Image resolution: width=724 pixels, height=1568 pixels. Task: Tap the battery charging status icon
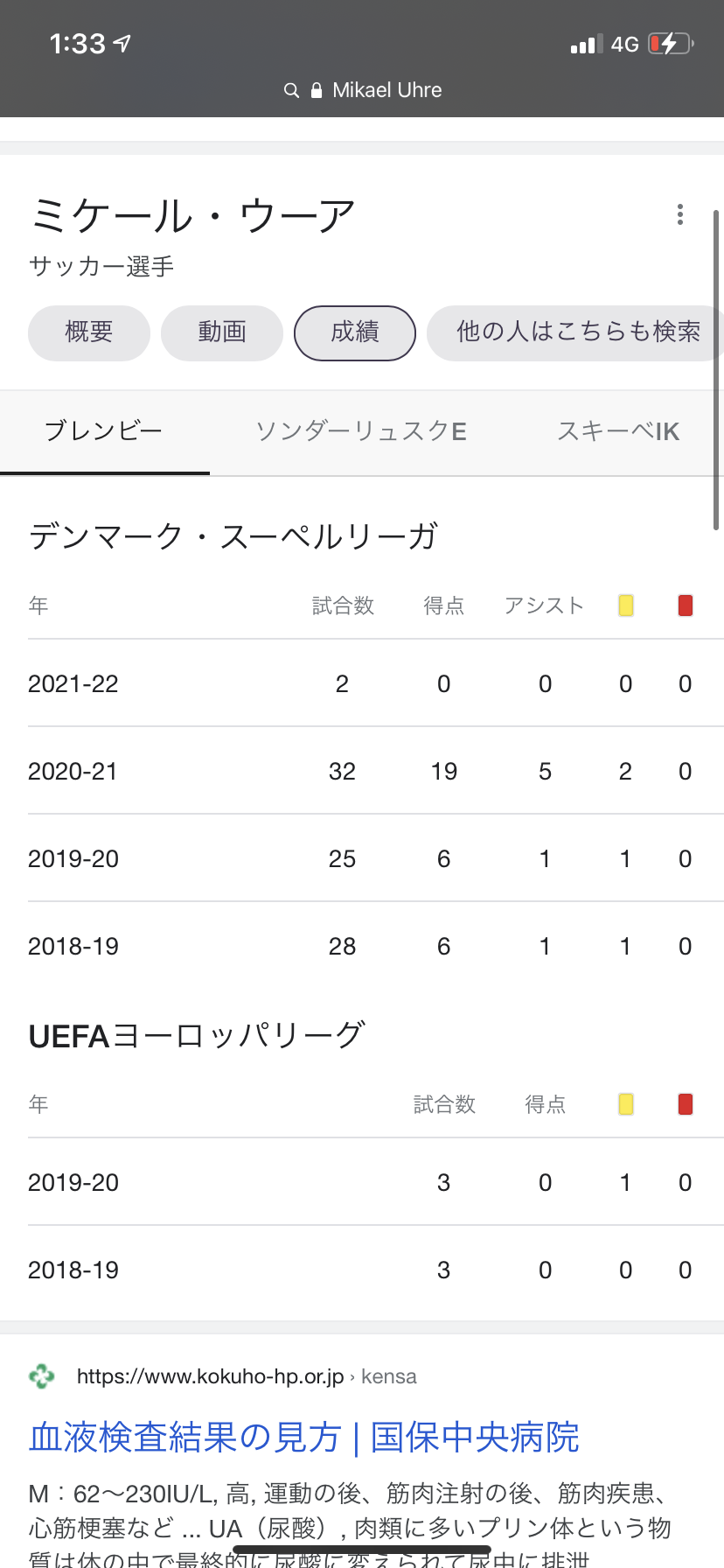point(671,44)
